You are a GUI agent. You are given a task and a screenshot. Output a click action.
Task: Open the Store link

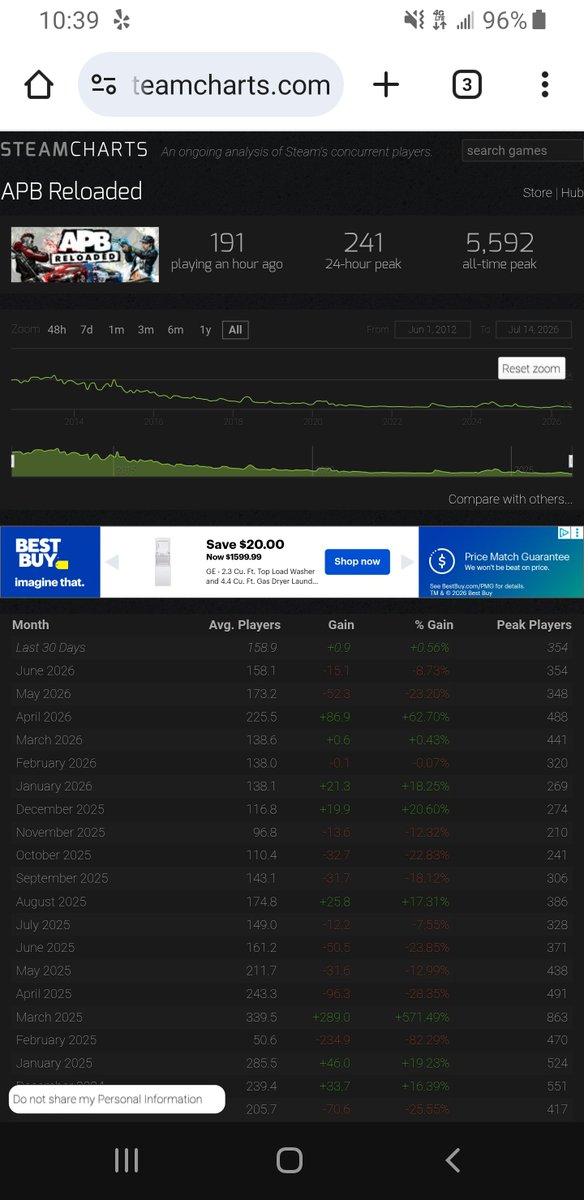(537, 193)
